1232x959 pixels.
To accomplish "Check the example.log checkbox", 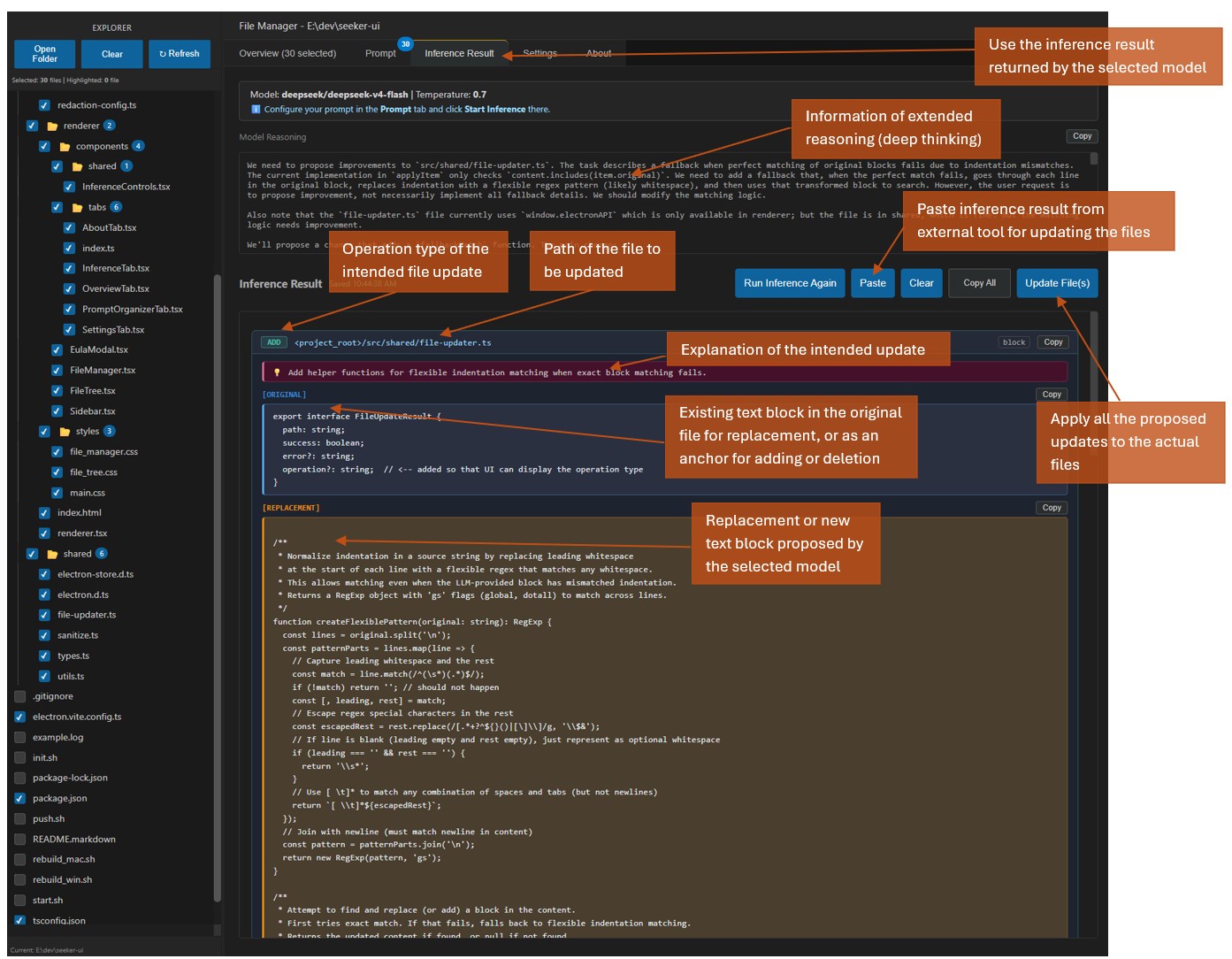I will [19, 737].
